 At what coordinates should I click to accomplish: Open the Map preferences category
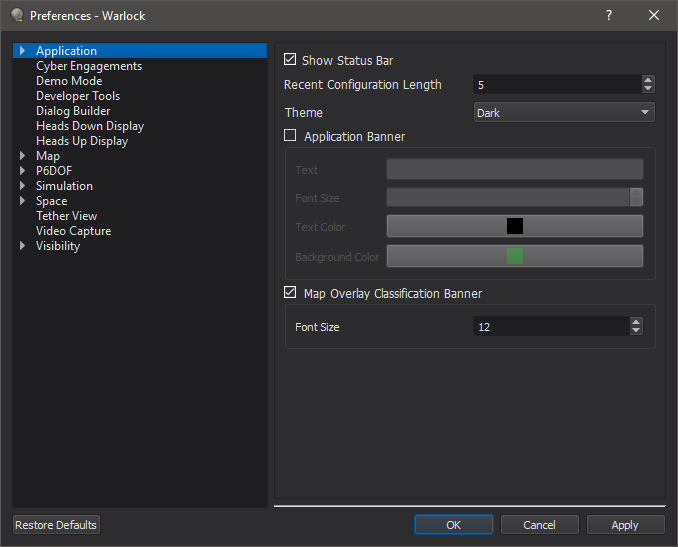coord(48,156)
